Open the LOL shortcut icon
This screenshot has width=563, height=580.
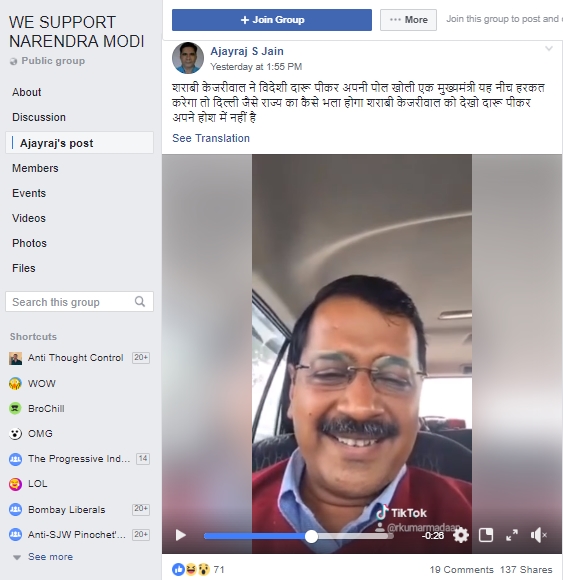click(x=15, y=483)
